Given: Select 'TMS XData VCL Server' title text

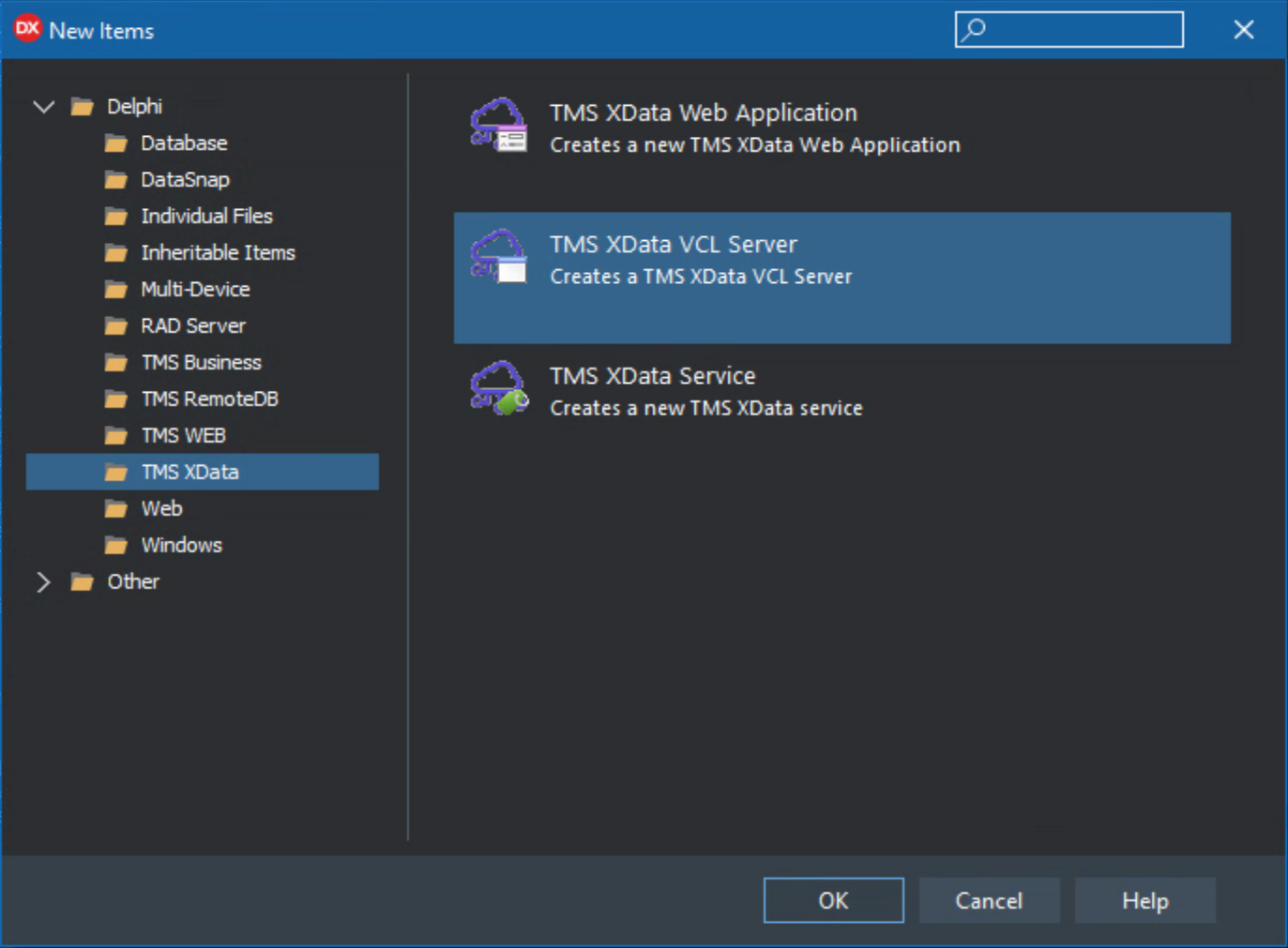Looking at the screenshot, I should coord(674,245).
